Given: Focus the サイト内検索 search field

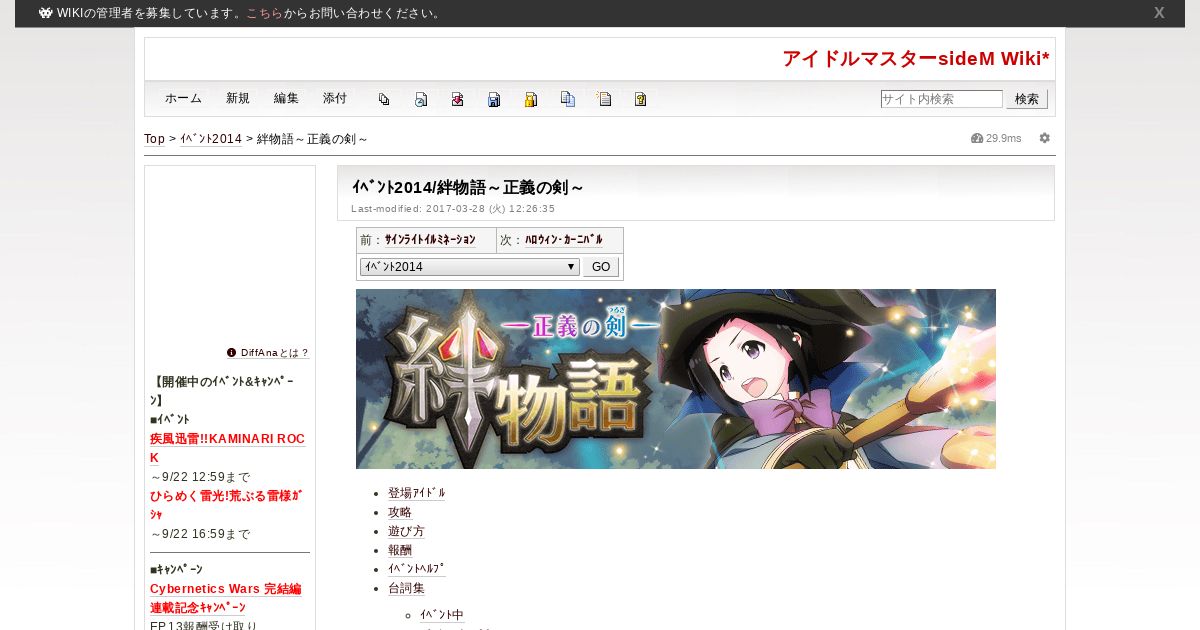Looking at the screenshot, I should pos(941,99).
